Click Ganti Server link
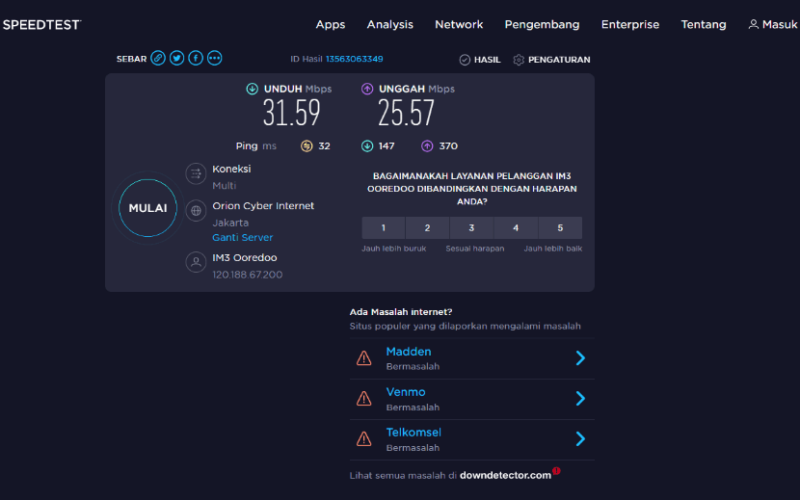This screenshot has height=500, width=800. point(242,238)
